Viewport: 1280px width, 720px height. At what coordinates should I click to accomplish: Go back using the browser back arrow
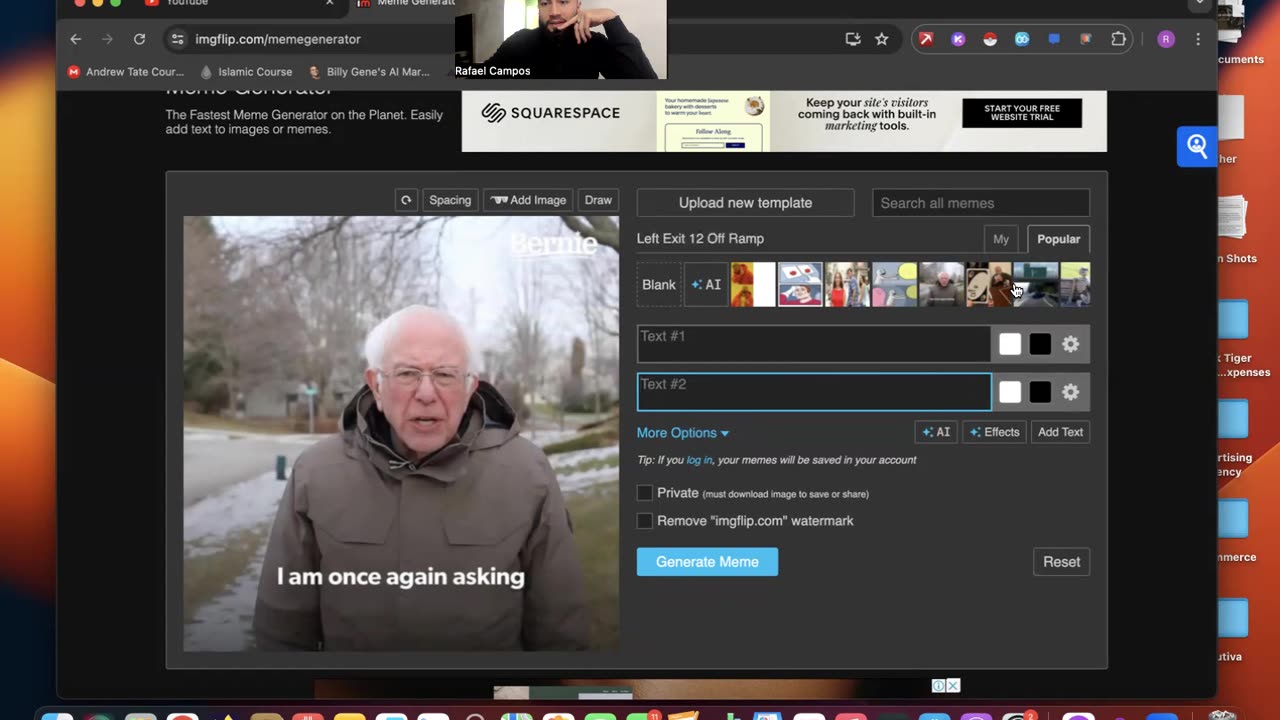coord(76,39)
